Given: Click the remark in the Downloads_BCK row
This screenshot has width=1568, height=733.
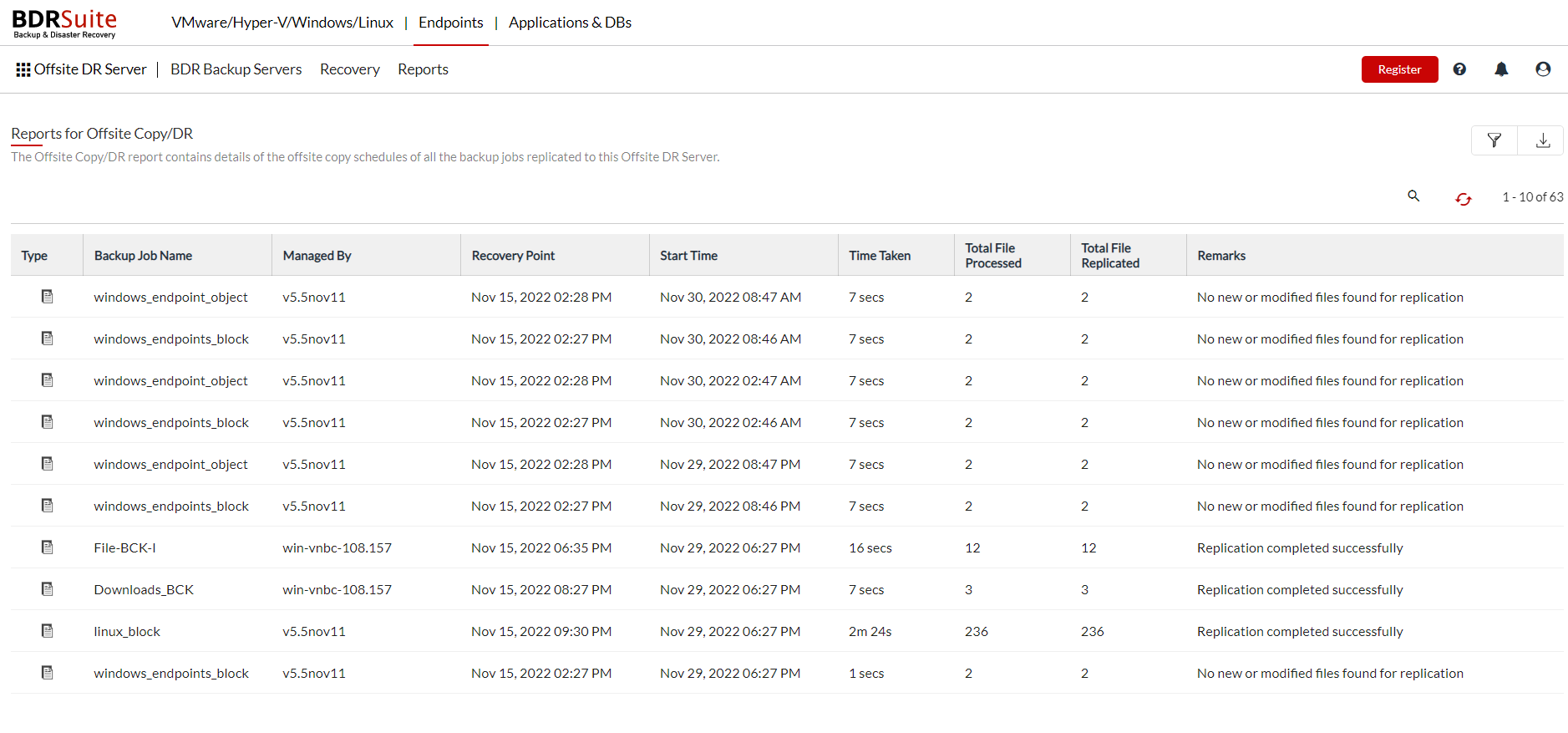Looking at the screenshot, I should coord(1300,589).
